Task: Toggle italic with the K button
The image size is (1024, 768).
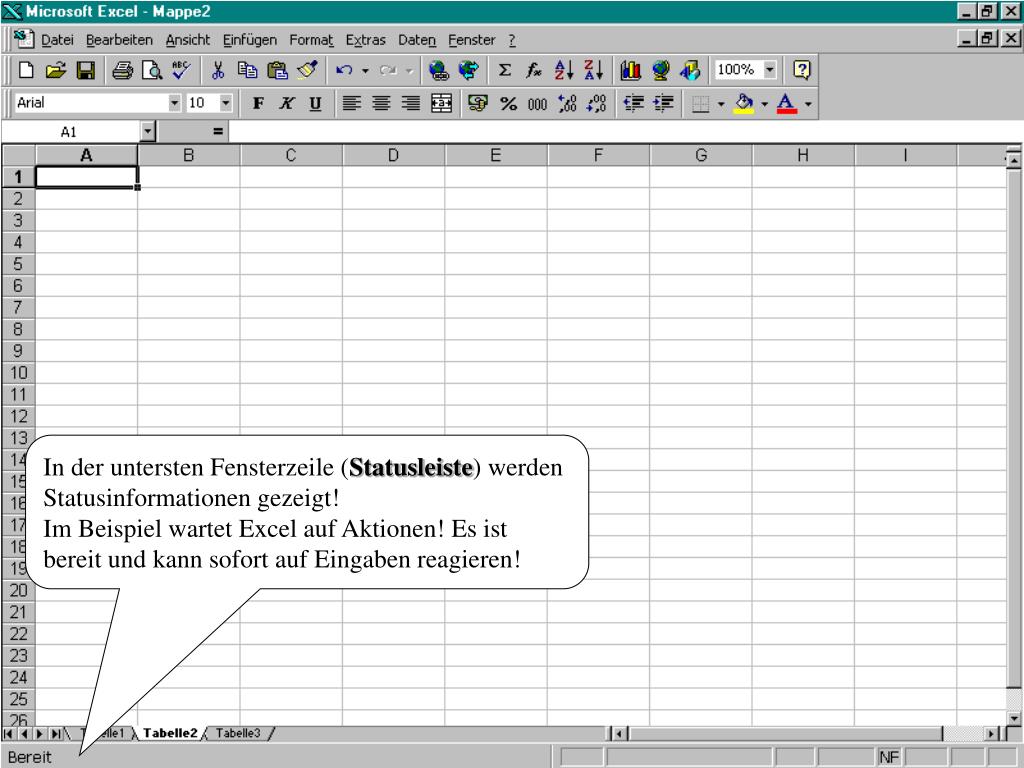Action: click(287, 103)
